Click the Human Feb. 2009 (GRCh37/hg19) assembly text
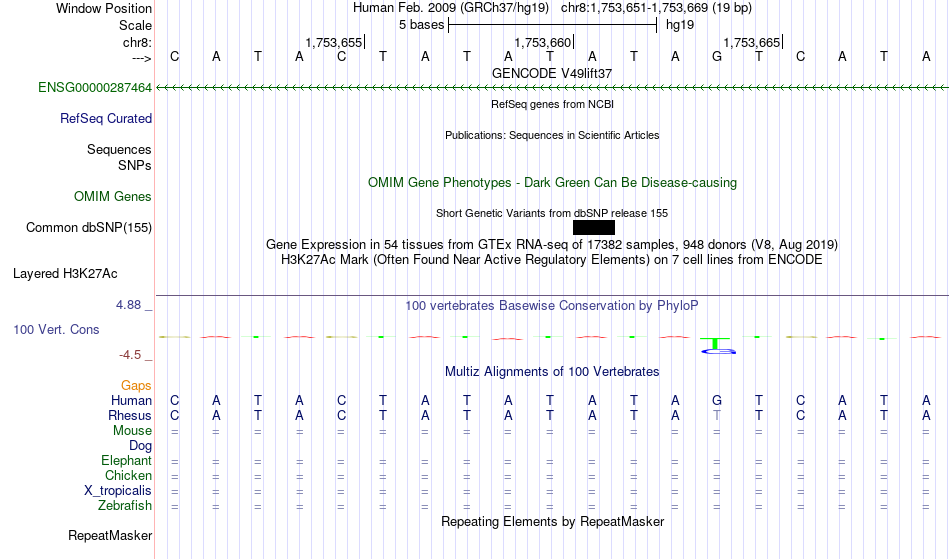950x559 pixels. point(451,8)
